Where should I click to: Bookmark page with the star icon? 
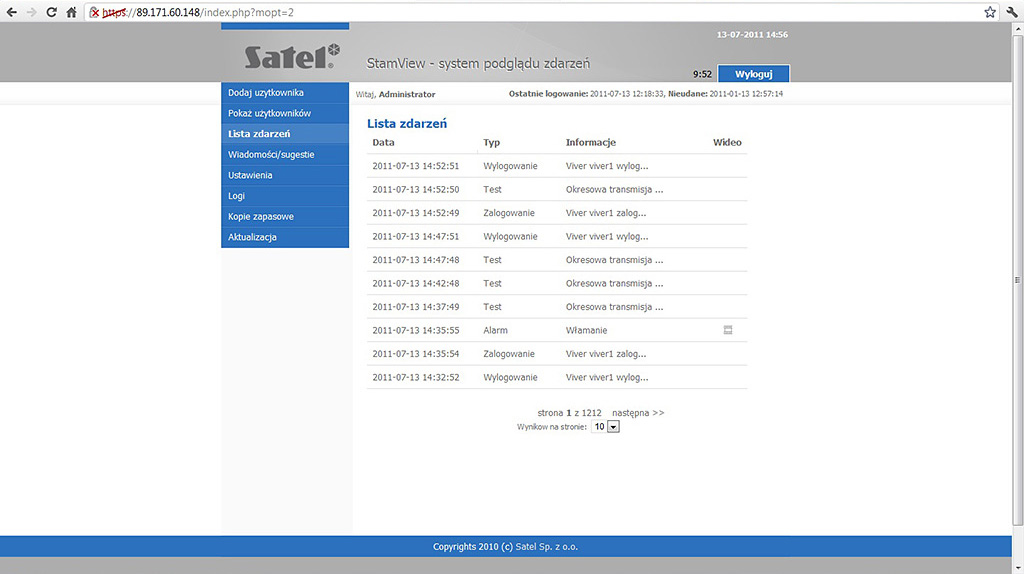coord(990,12)
